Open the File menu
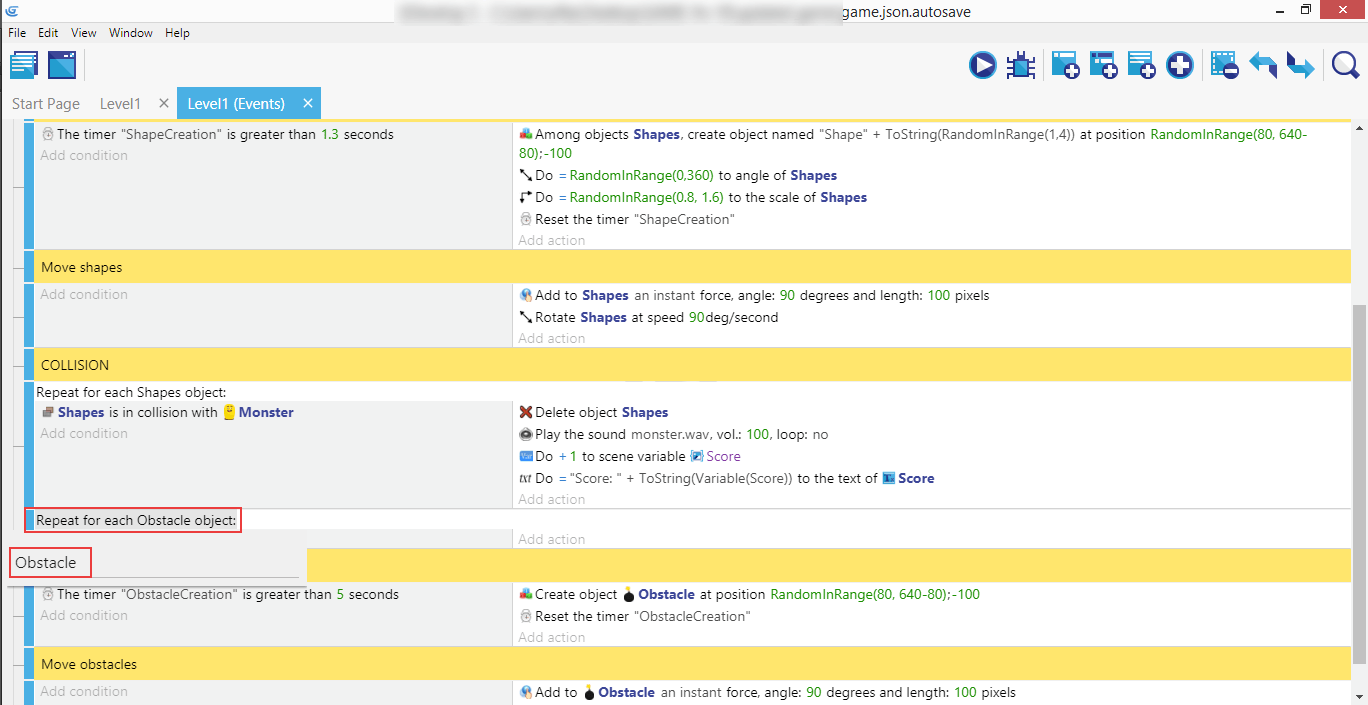1368x705 pixels. coord(17,33)
